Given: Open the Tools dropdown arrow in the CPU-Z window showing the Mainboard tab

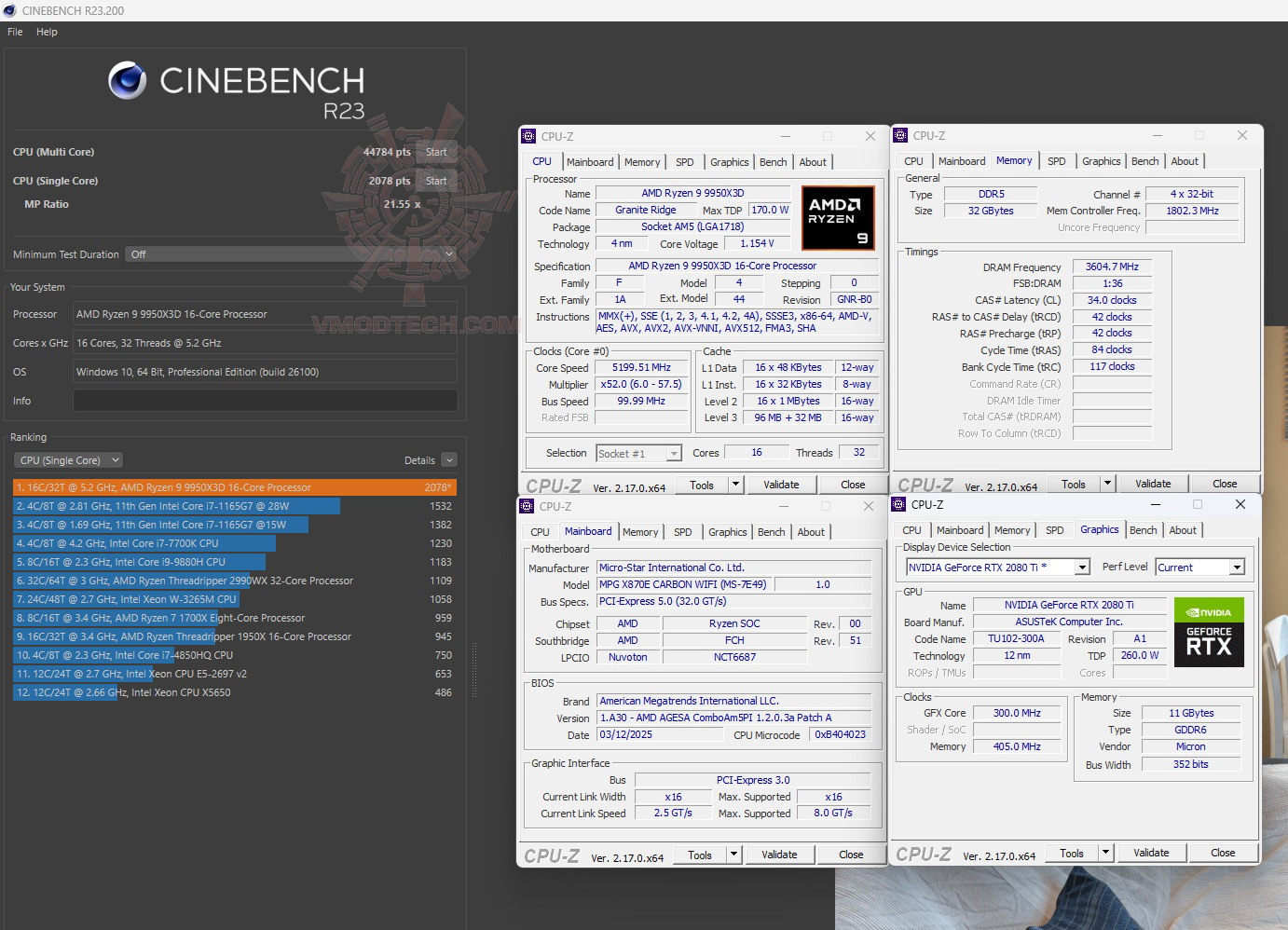Looking at the screenshot, I should click(733, 855).
